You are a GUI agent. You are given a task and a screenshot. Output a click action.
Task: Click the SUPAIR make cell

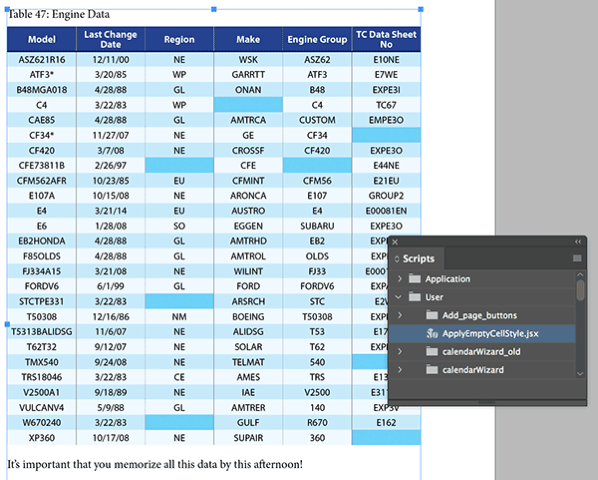(x=248, y=438)
